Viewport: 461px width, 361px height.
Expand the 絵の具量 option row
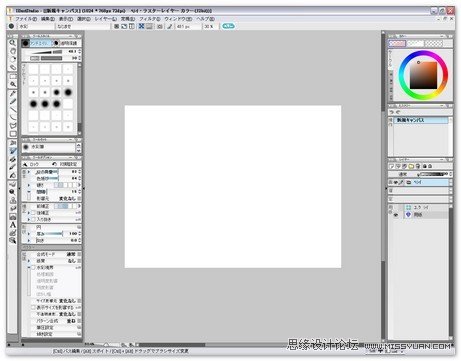pos(29,172)
